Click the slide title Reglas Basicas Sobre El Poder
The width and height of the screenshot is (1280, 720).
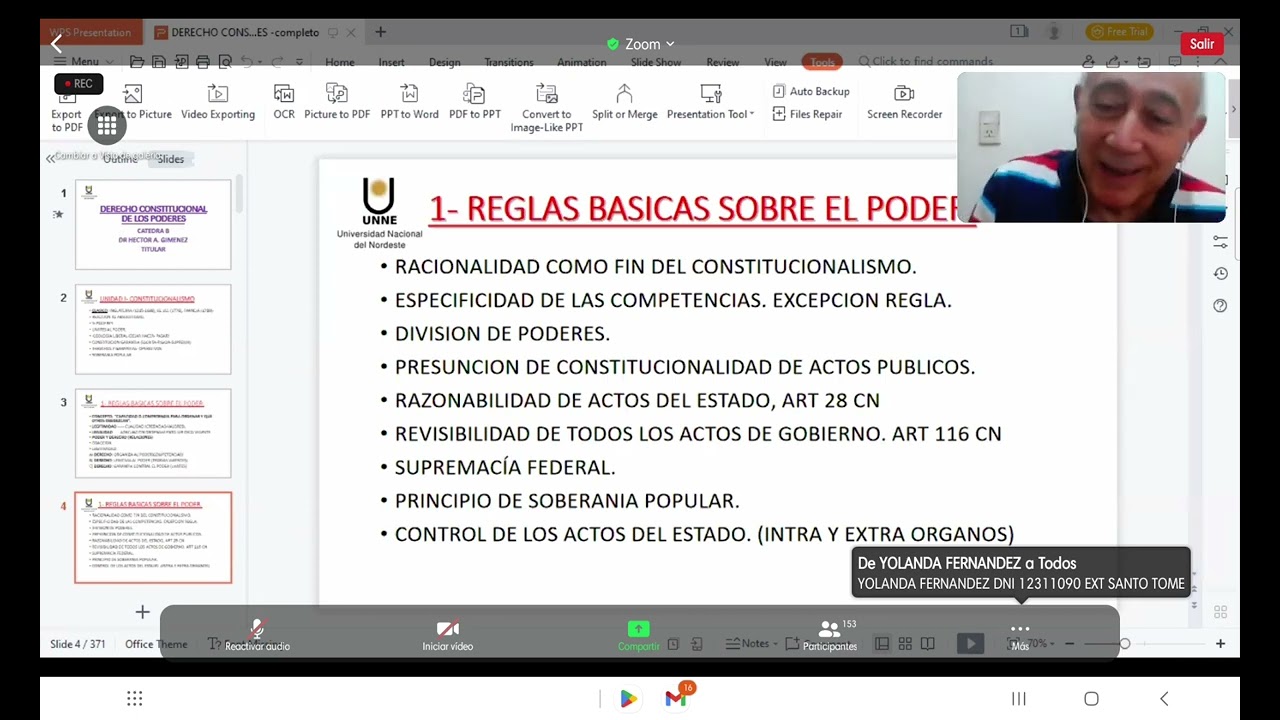[702, 208]
